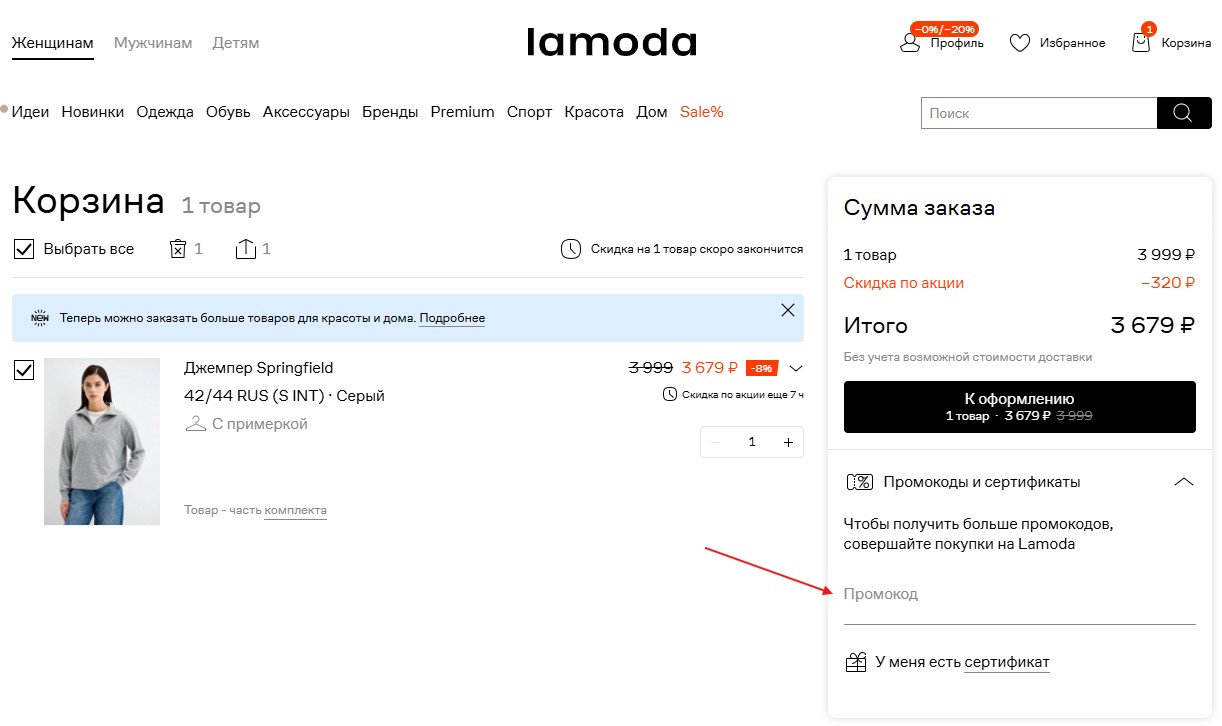Screen dimensions: 1222x726
Task: Increase item quantity with plus button
Action: click(x=788, y=442)
